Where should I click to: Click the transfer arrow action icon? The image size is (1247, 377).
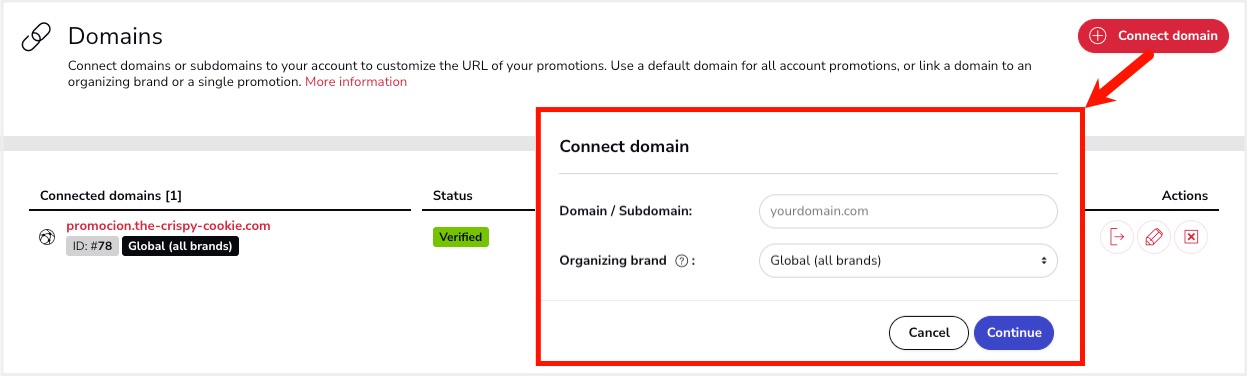pos(1117,237)
